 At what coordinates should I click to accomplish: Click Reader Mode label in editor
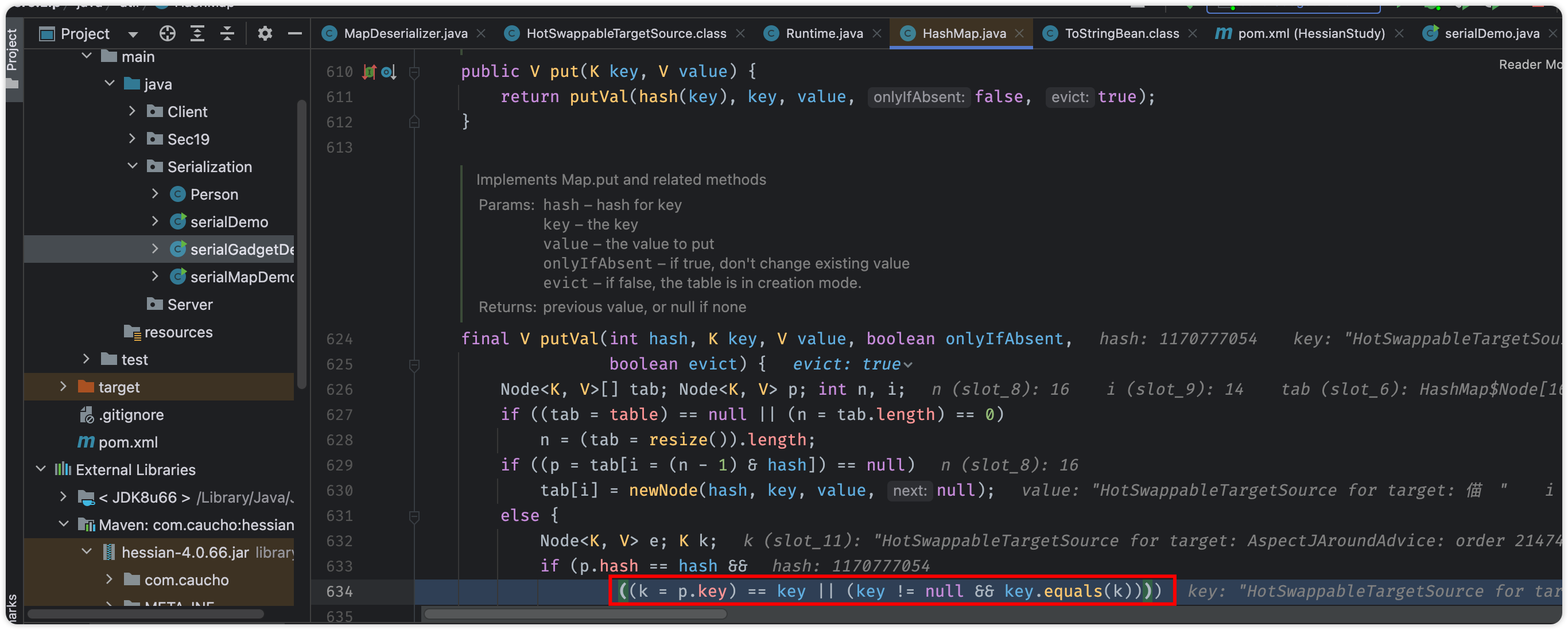coord(1530,64)
